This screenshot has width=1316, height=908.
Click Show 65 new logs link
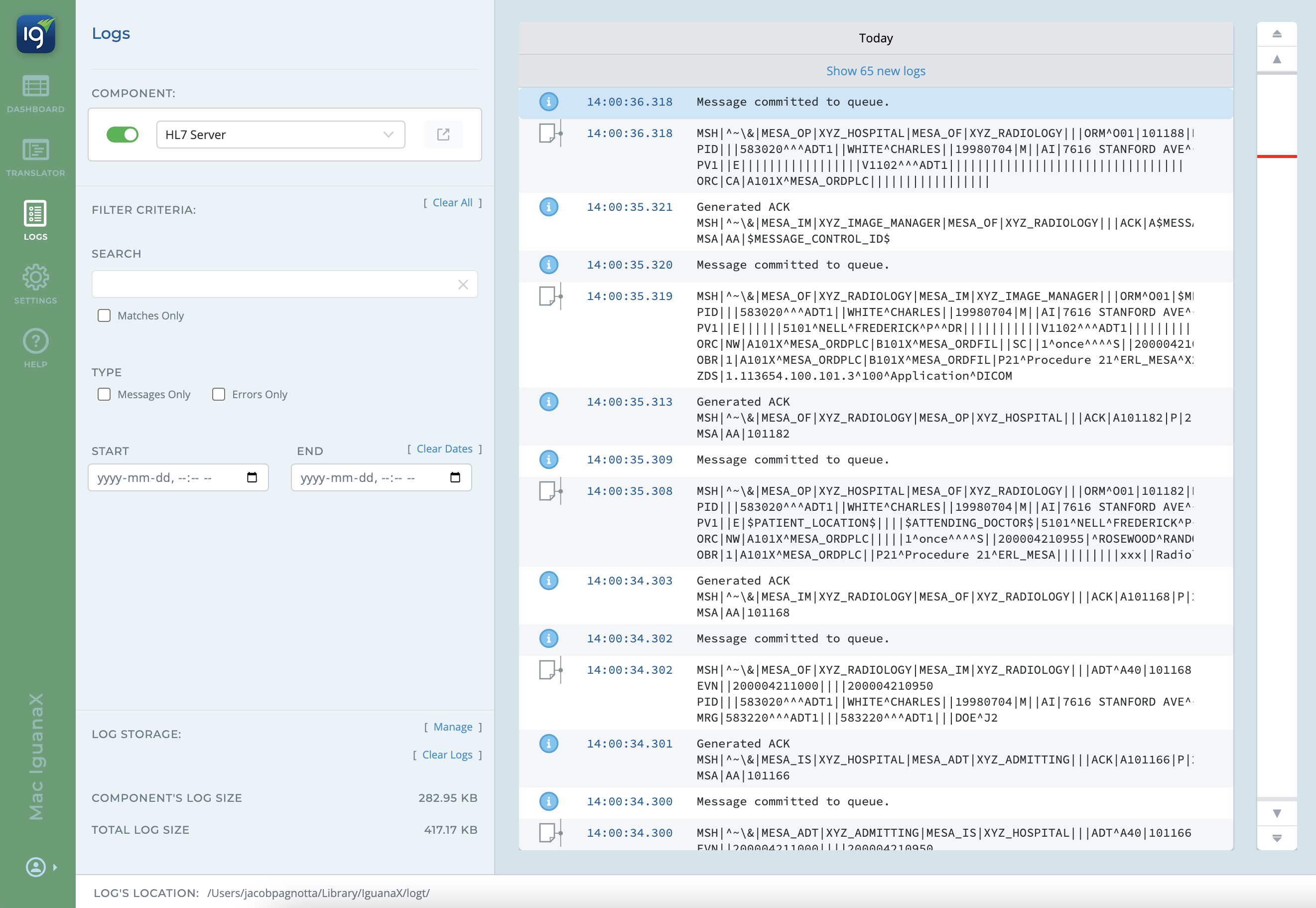coord(876,71)
